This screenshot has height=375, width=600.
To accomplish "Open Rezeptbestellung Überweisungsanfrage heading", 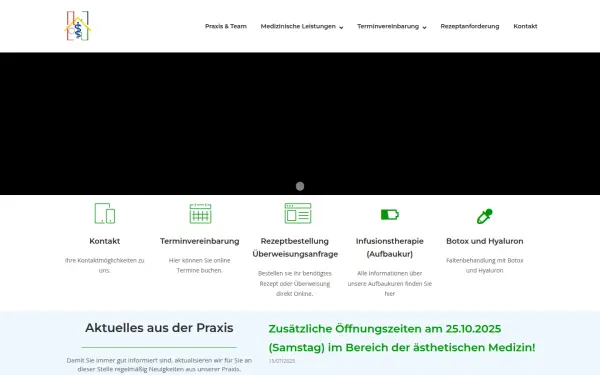I will tap(295, 248).
